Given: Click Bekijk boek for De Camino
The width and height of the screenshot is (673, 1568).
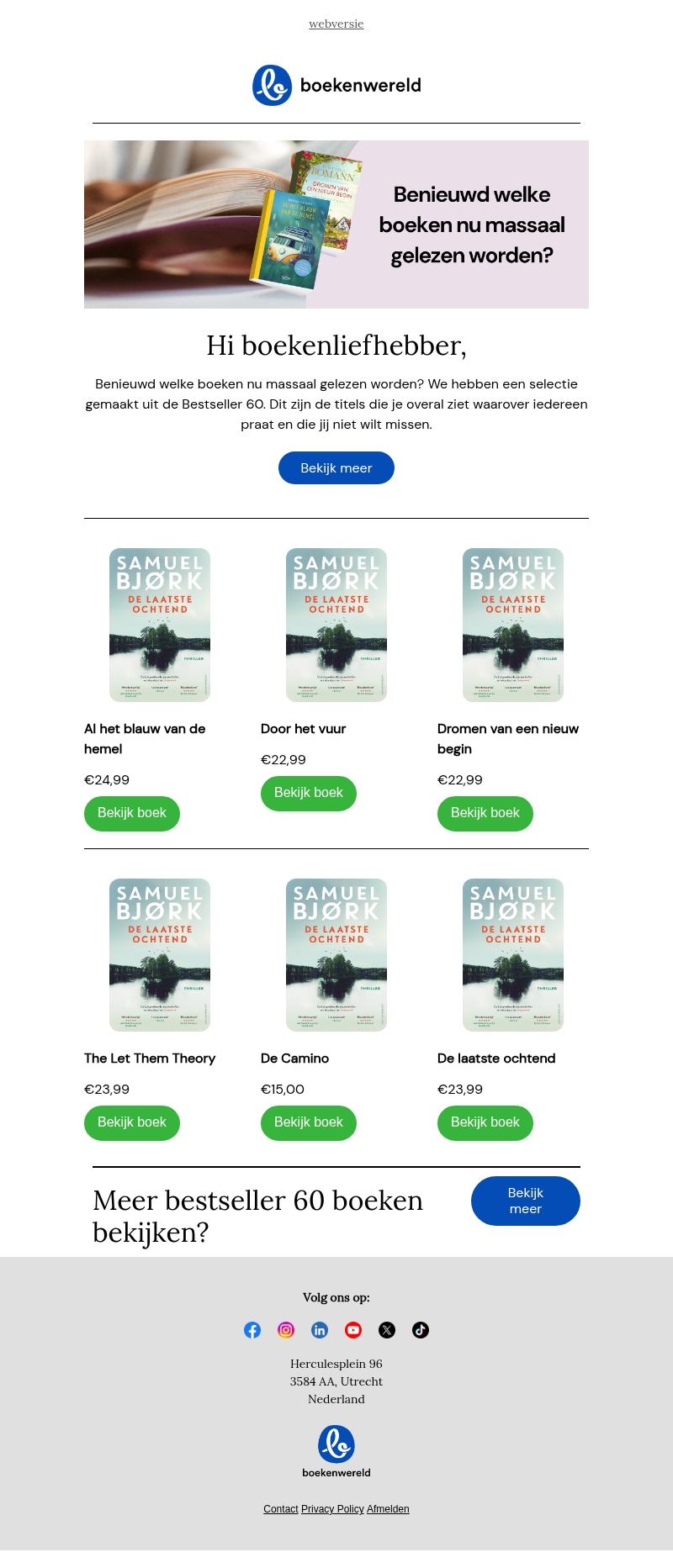Looking at the screenshot, I should 309,1122.
